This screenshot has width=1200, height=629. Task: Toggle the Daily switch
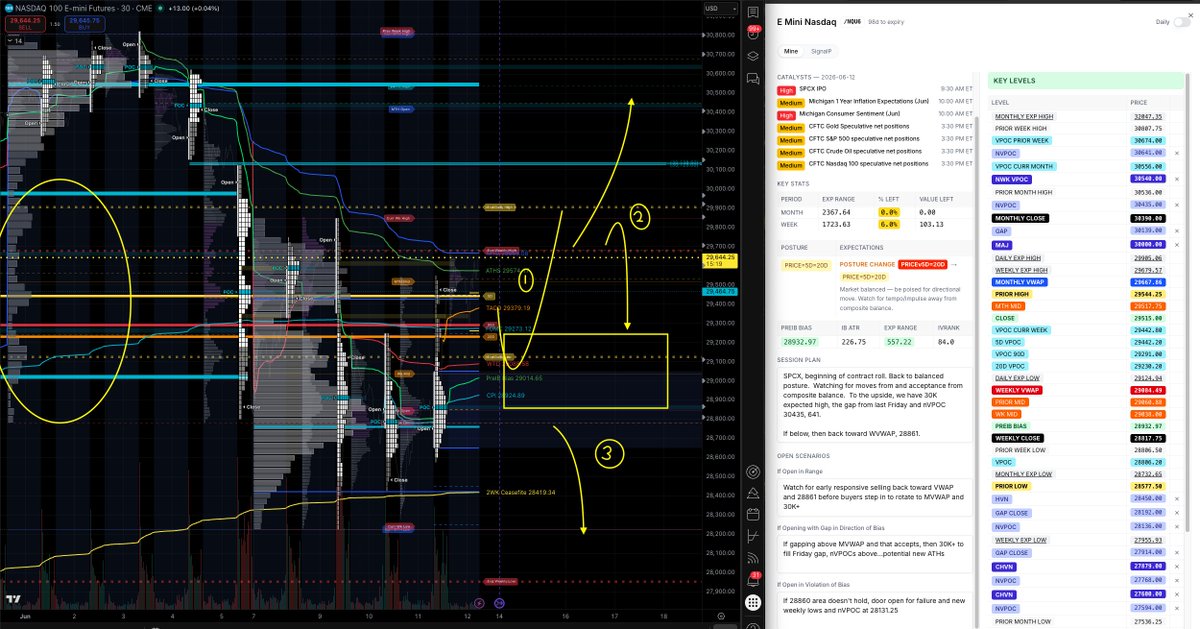click(1180, 22)
